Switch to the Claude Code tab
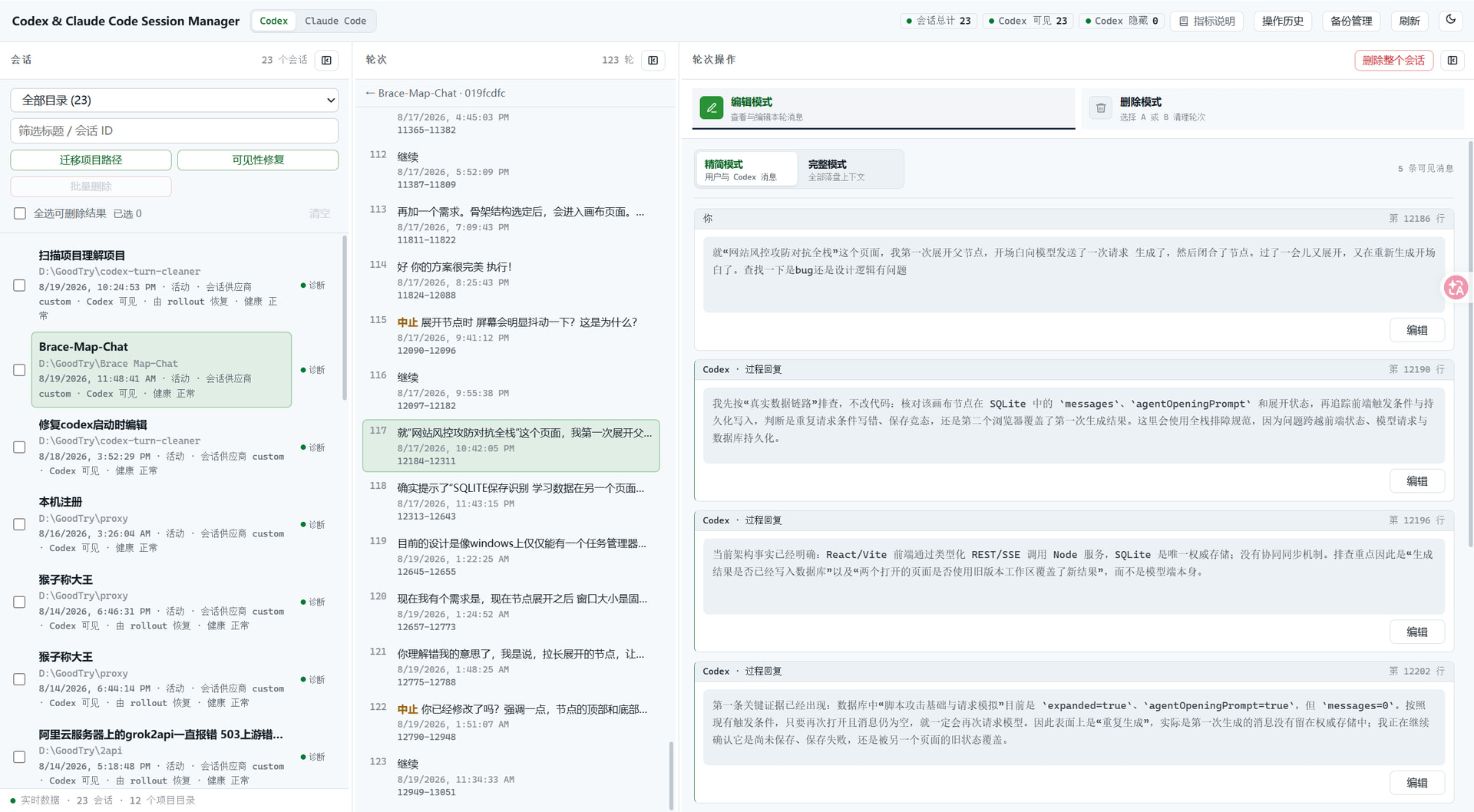This screenshot has width=1474, height=812. [x=335, y=21]
